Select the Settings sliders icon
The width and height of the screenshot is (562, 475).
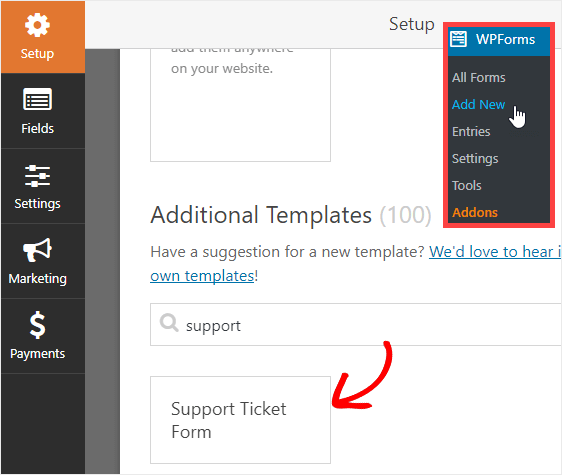pos(37,176)
